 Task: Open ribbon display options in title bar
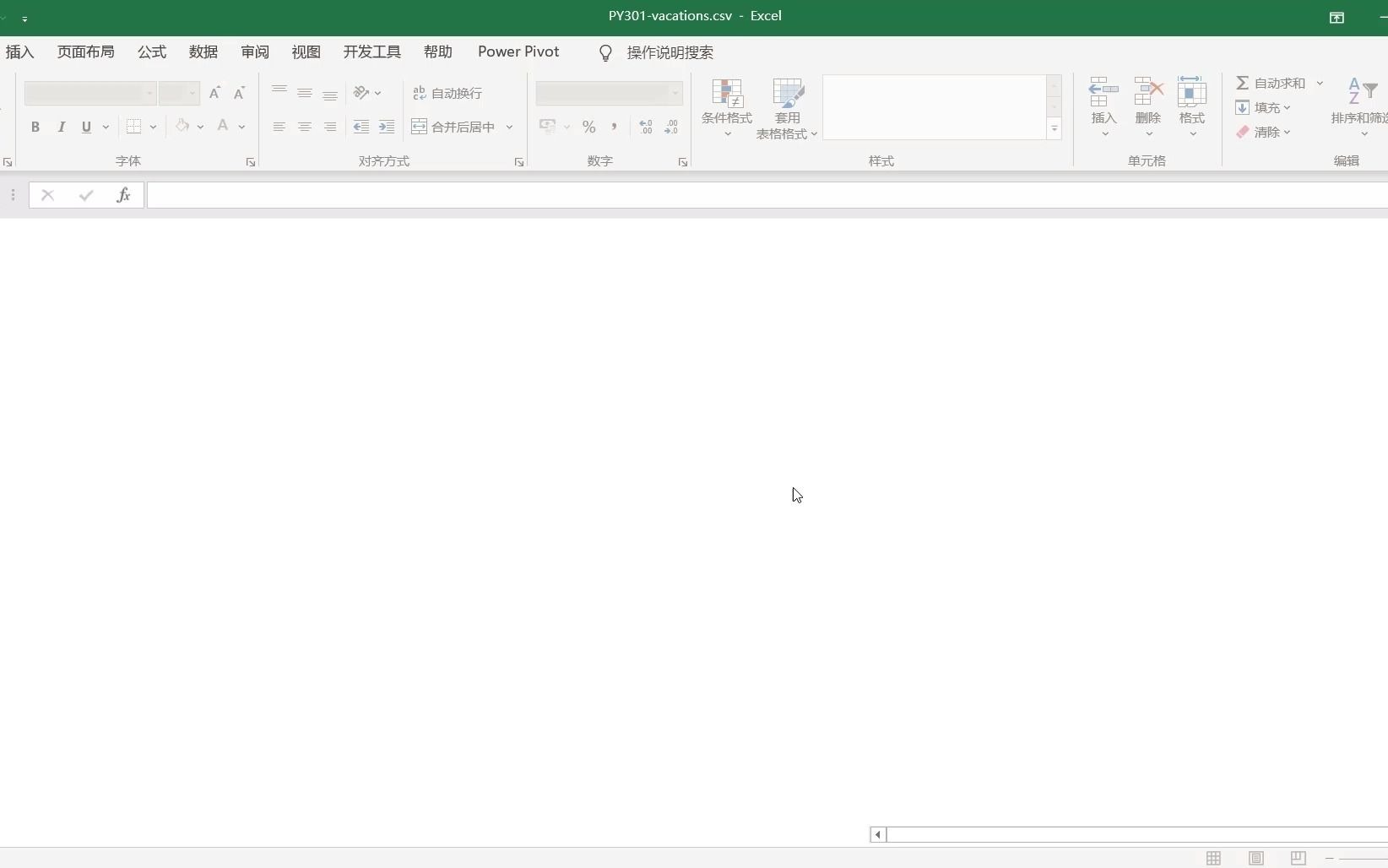[x=1336, y=18]
